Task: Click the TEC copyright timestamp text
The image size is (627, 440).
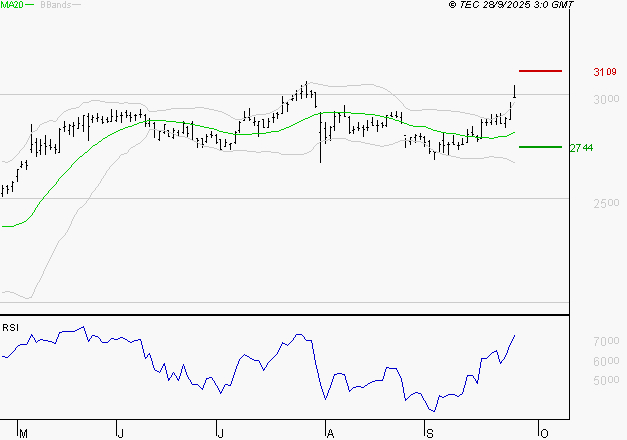Action: (511, 6)
